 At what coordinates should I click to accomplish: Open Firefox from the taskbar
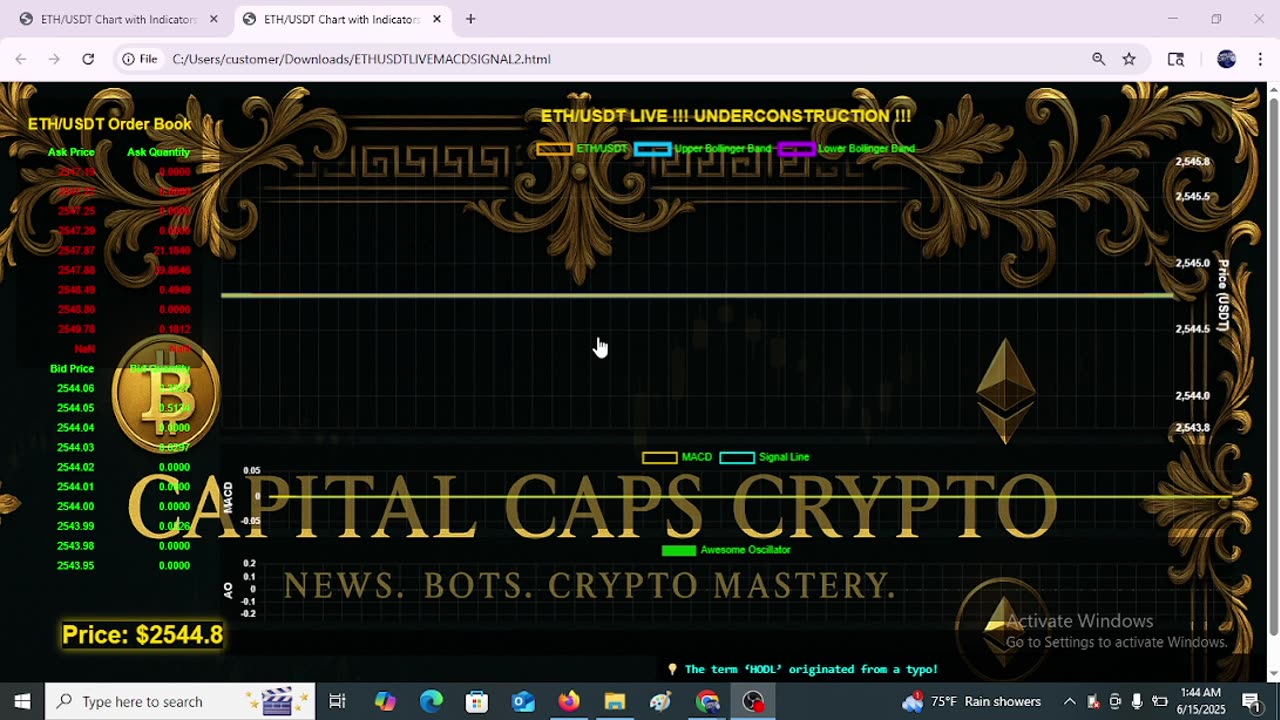(569, 701)
